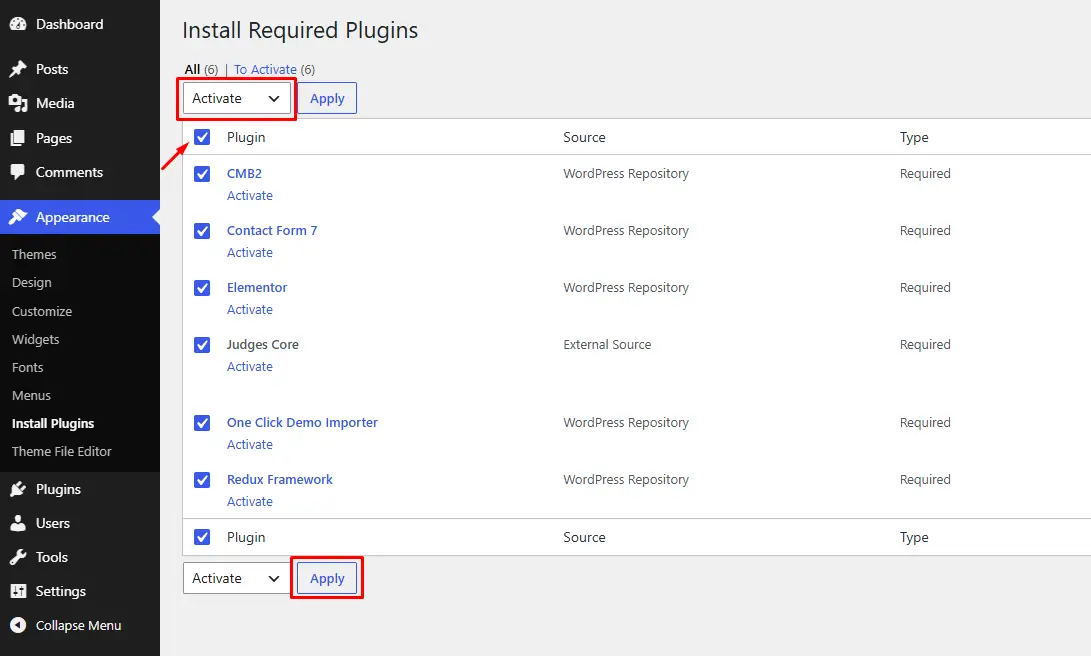The width and height of the screenshot is (1091, 656).
Task: Go to Customize submenu
Action: (x=42, y=312)
